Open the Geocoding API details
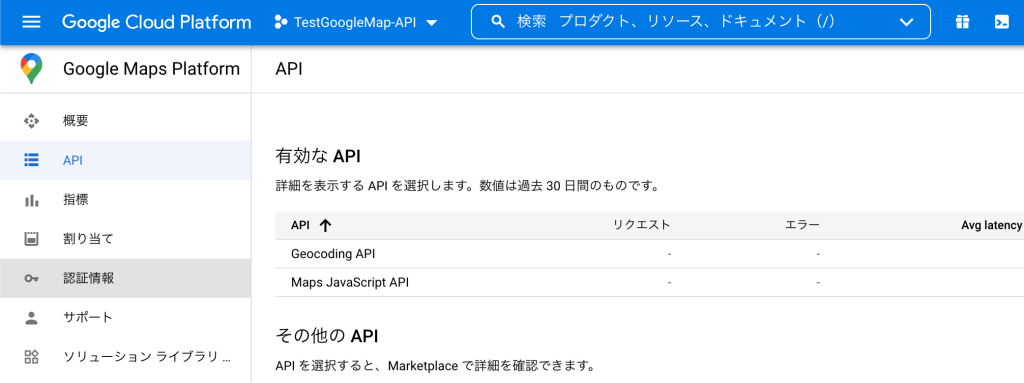 tap(333, 254)
